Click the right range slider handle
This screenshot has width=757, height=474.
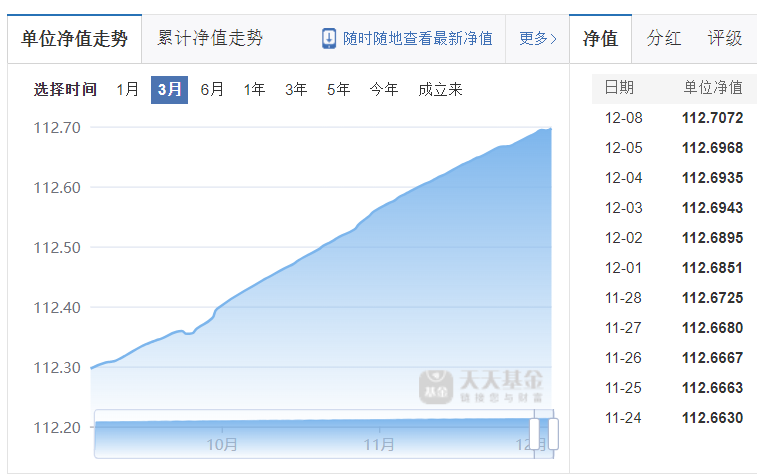(x=553, y=434)
